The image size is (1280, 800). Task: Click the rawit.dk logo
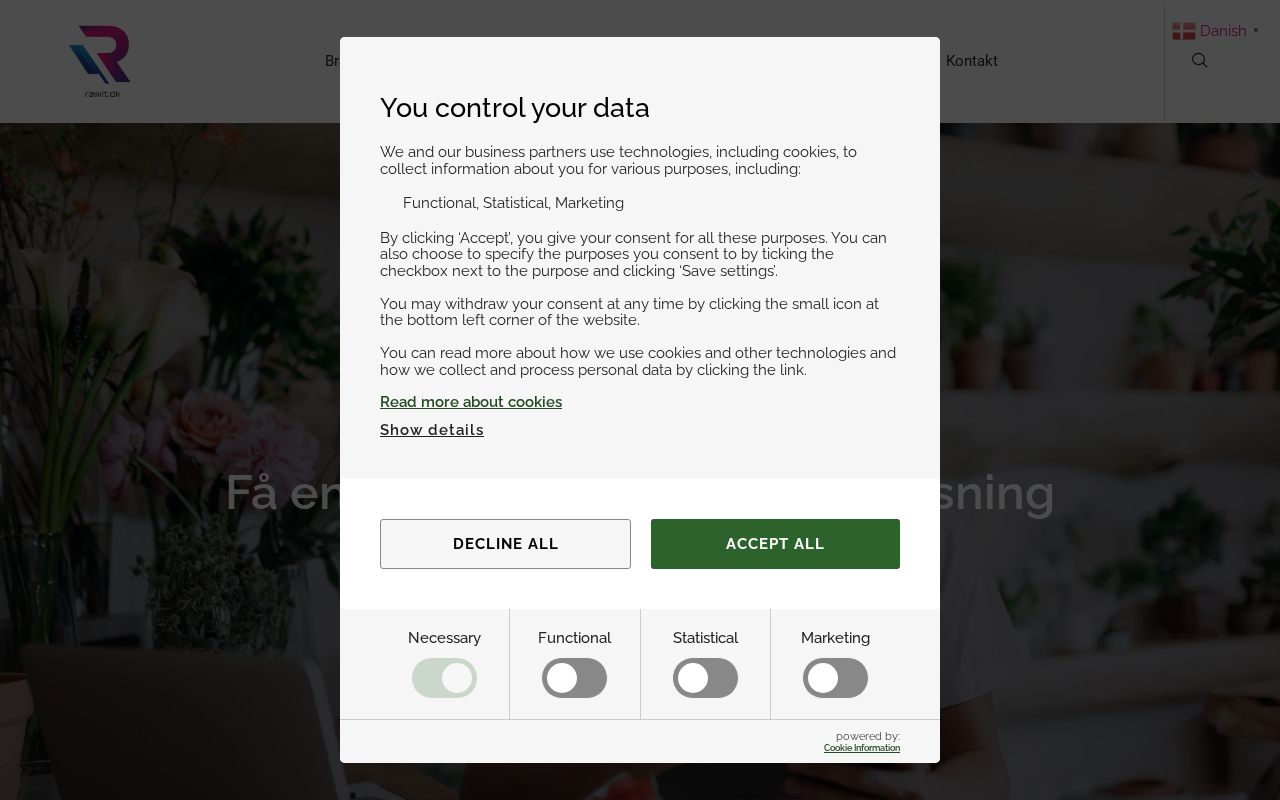click(x=100, y=60)
